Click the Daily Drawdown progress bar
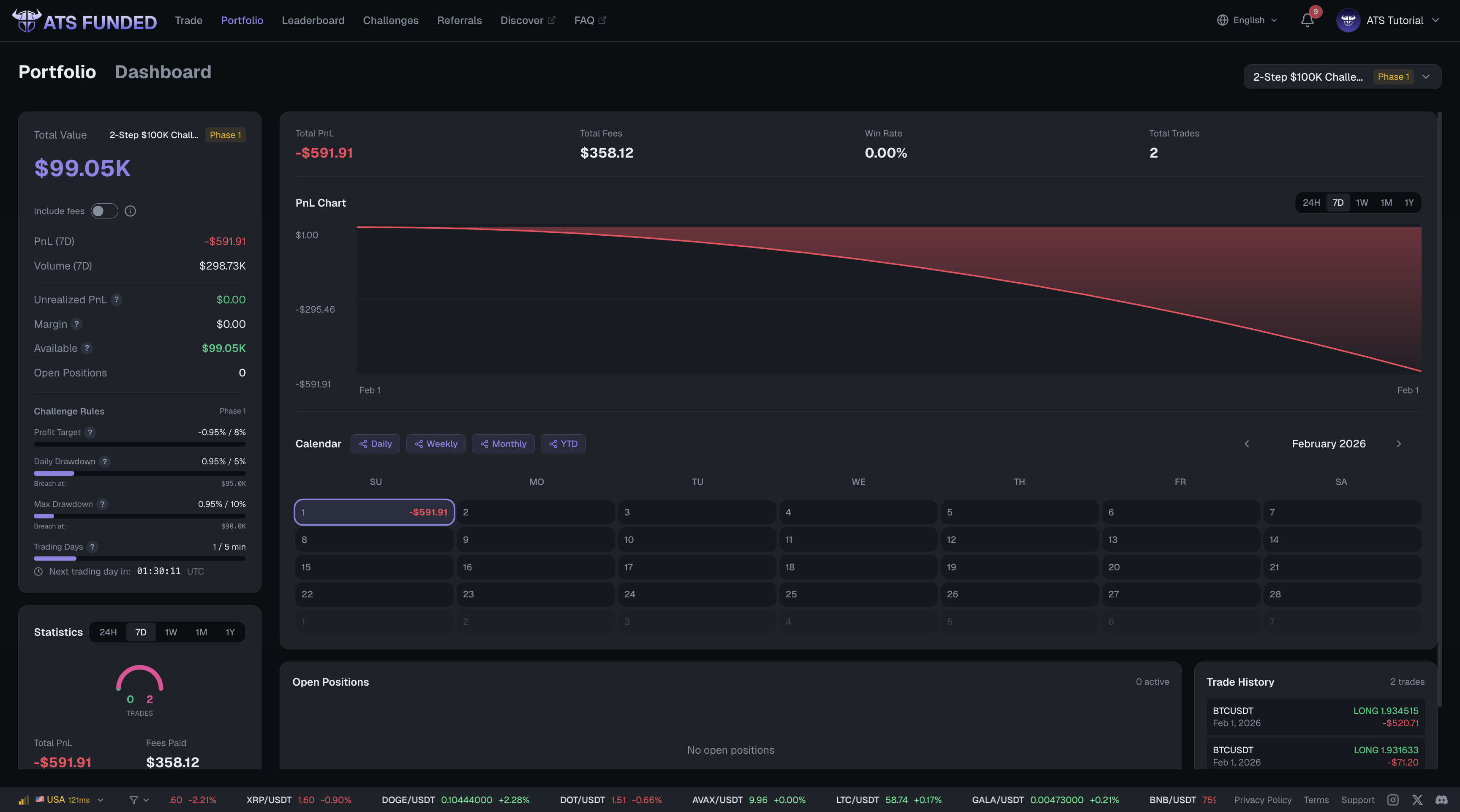 139,473
